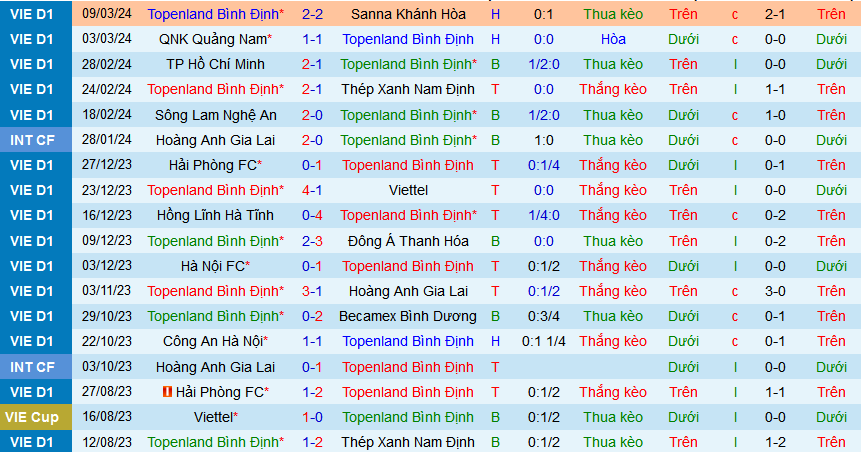Open the QNK Quảng Nam team link
Viewport: 861px width, 452px height.
215,39
